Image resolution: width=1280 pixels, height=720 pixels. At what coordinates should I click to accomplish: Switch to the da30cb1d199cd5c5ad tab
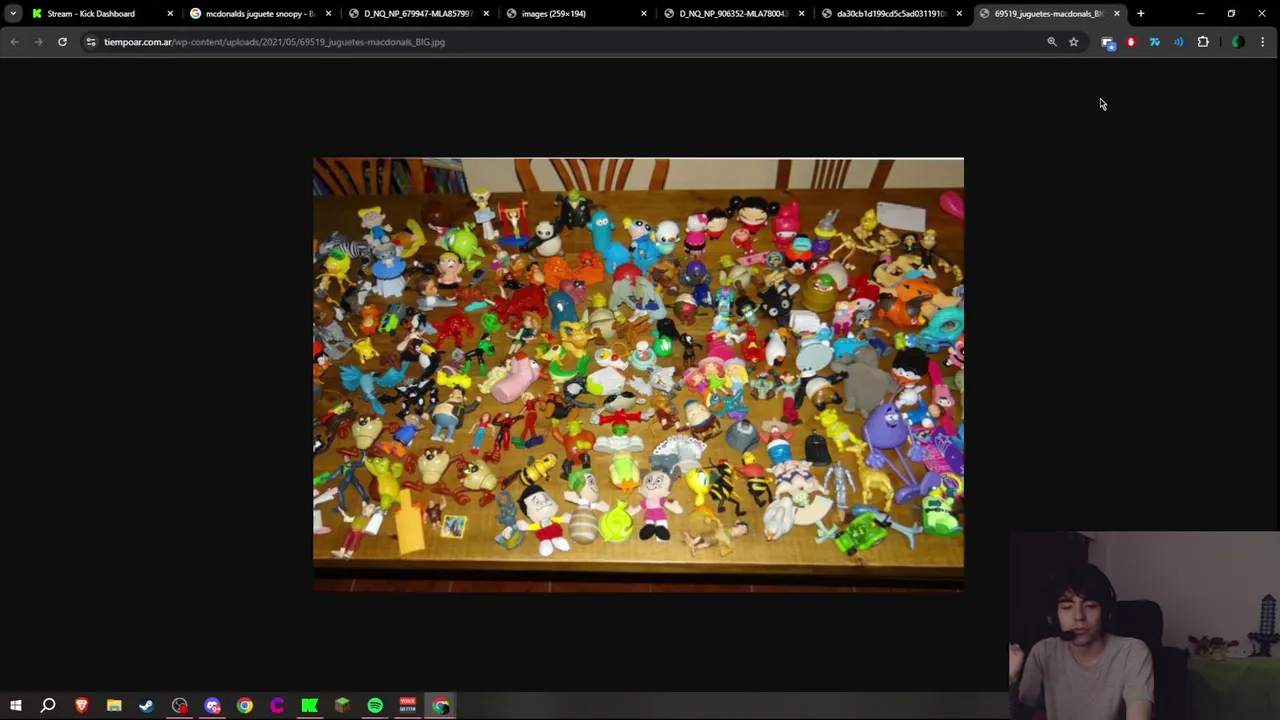[x=891, y=14]
